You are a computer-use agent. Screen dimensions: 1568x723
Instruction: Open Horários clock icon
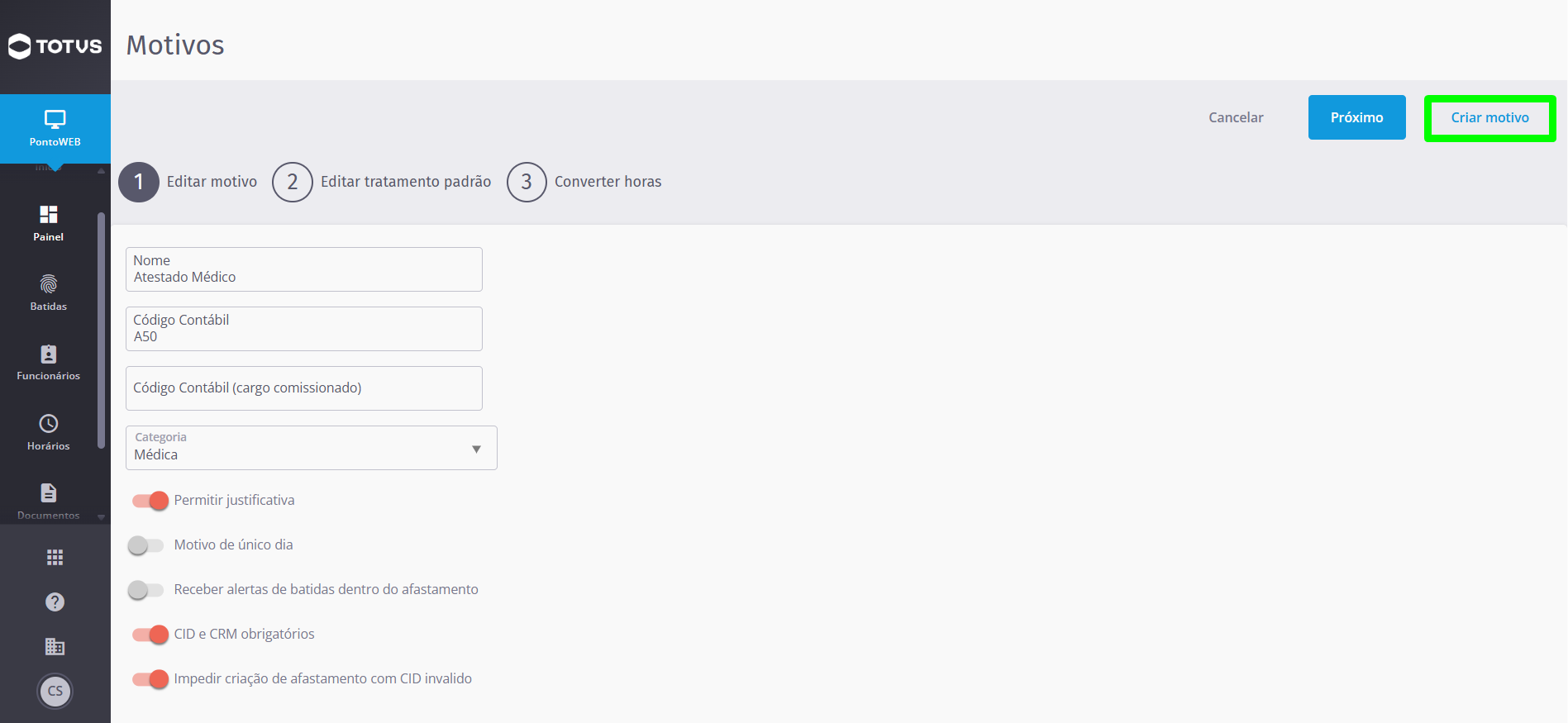49,424
